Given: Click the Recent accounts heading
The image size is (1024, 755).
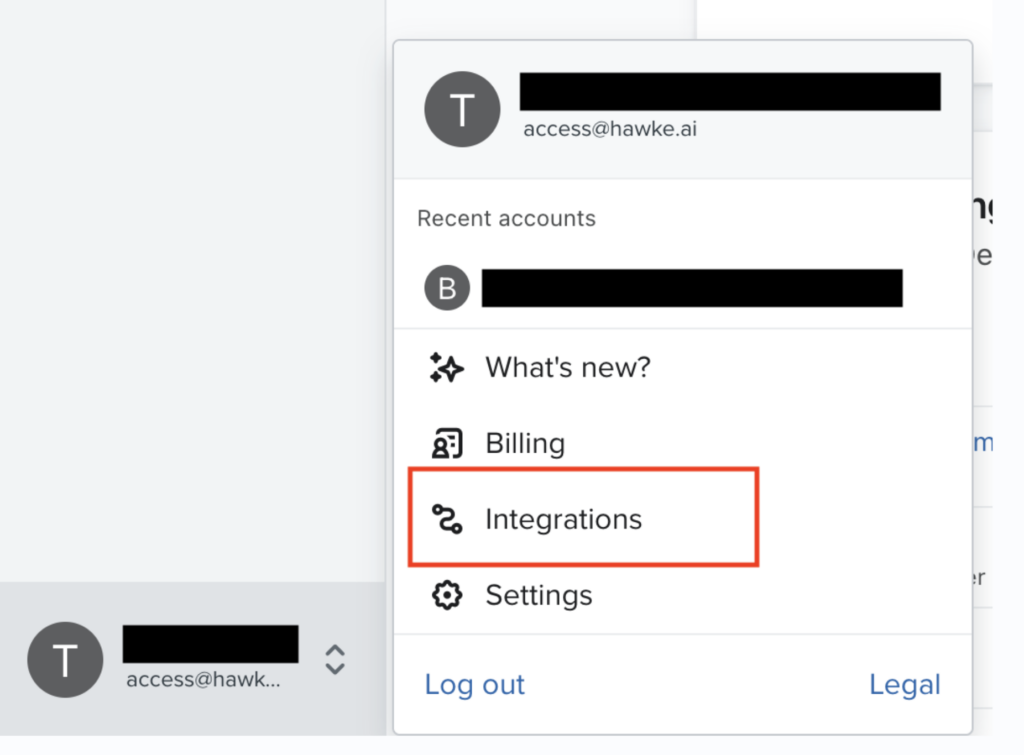Looking at the screenshot, I should (x=506, y=218).
